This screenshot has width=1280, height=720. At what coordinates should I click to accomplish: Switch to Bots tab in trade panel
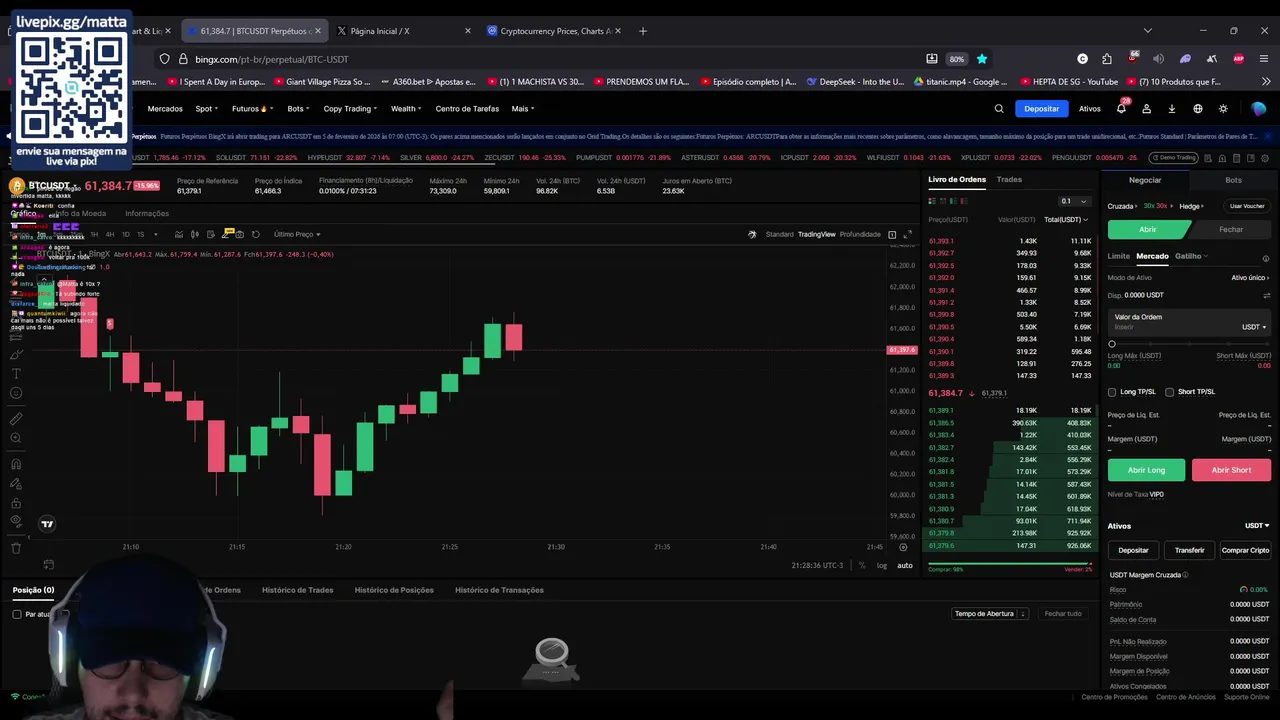(1233, 180)
